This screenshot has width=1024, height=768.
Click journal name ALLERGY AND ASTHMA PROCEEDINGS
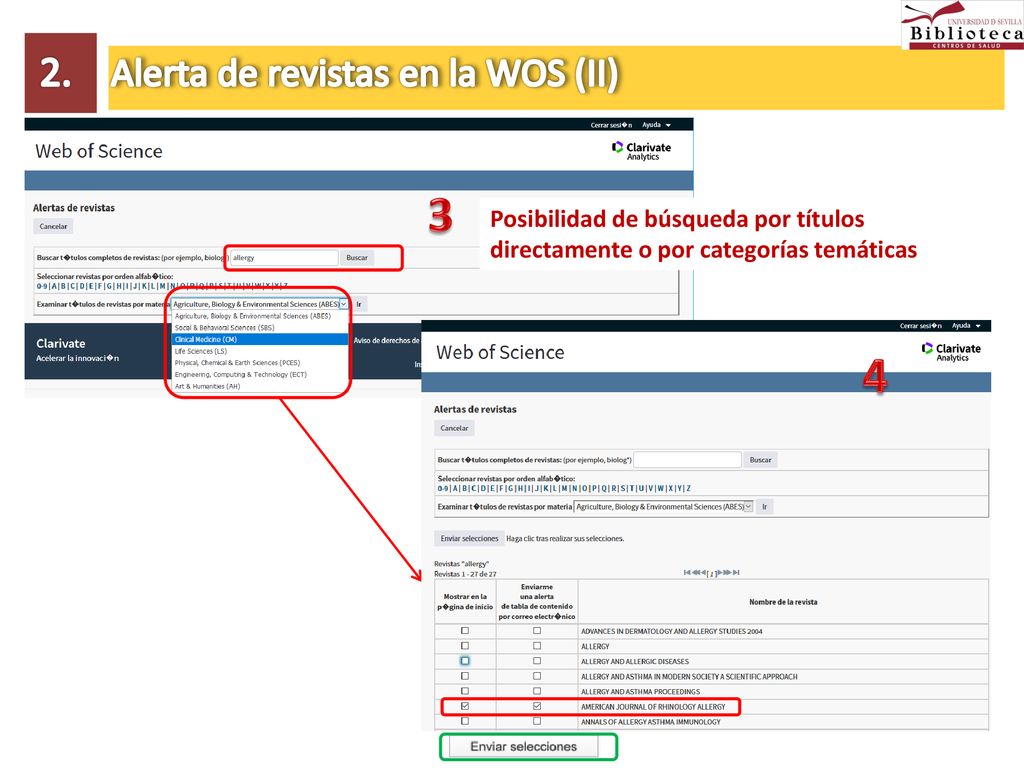coord(640,692)
